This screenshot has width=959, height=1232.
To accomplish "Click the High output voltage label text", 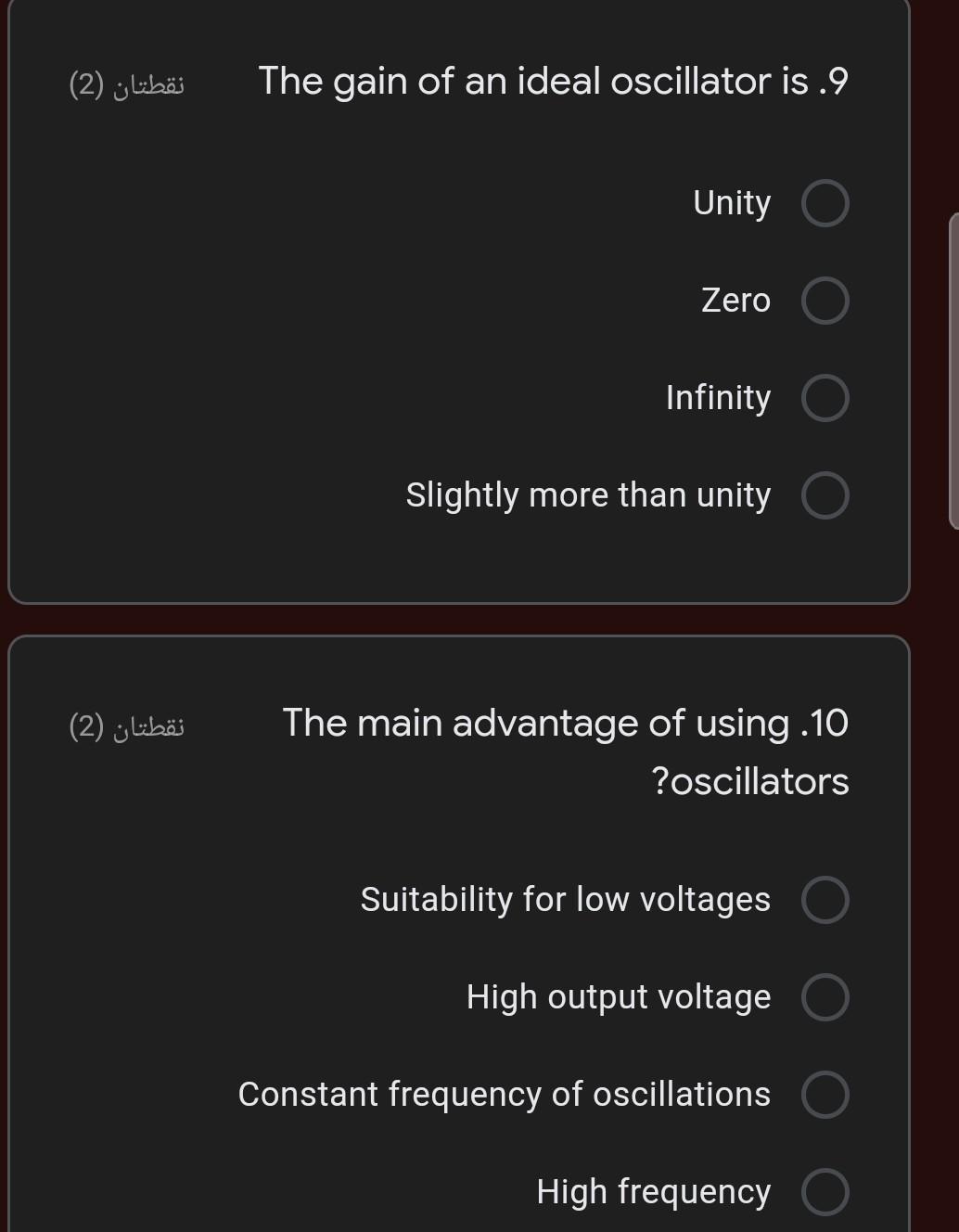I will (x=618, y=997).
